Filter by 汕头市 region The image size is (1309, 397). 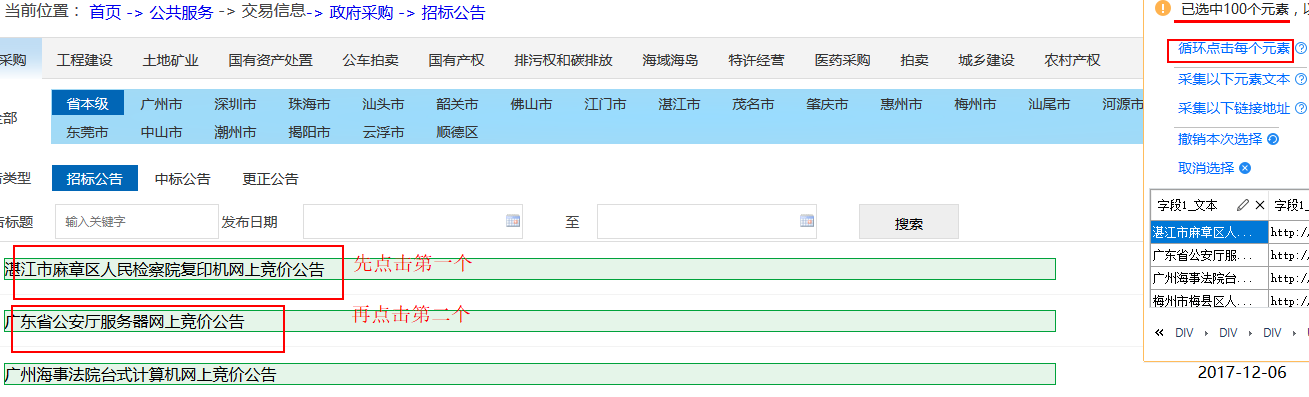point(383,104)
